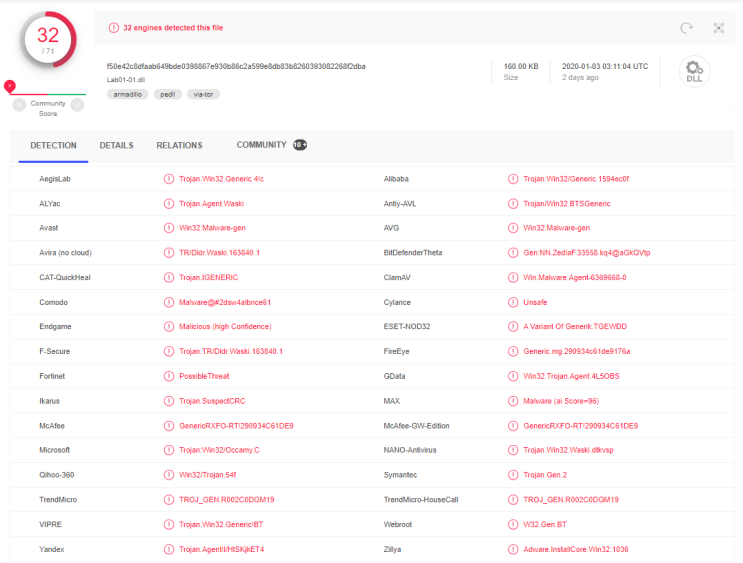The image size is (743, 563).
Task: Click the 2020-01-03 03:11:04 UTC timestamp
Action: point(605,66)
